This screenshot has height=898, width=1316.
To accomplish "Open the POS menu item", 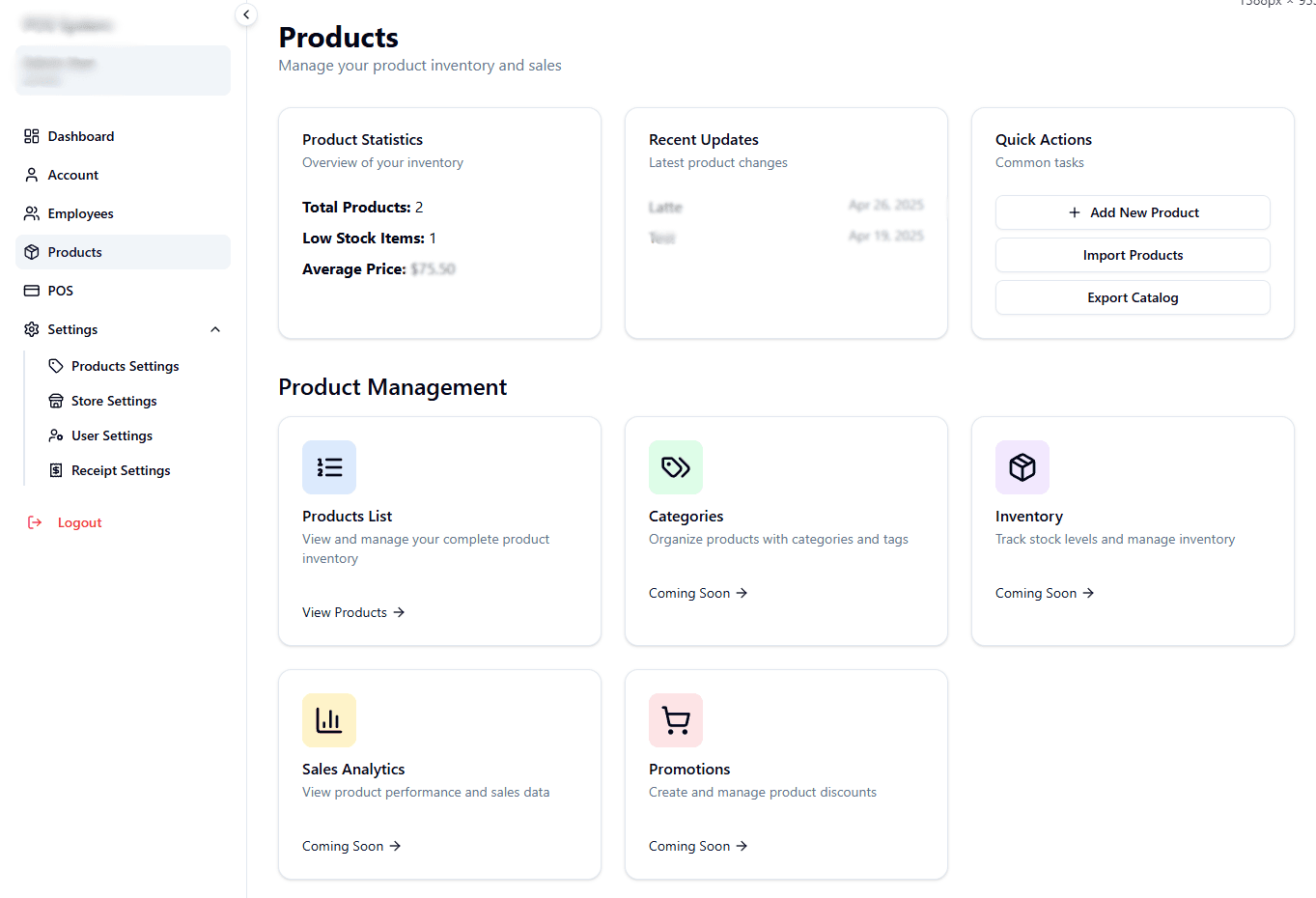I will tap(60, 291).
